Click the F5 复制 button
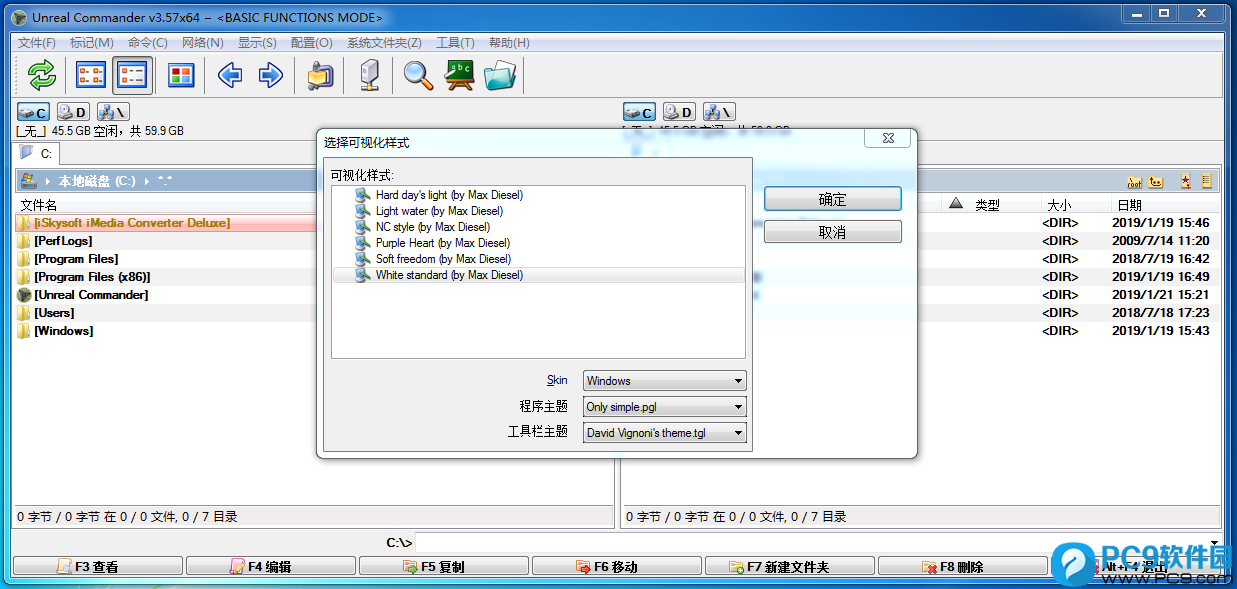The height and width of the screenshot is (589, 1237). [444, 567]
